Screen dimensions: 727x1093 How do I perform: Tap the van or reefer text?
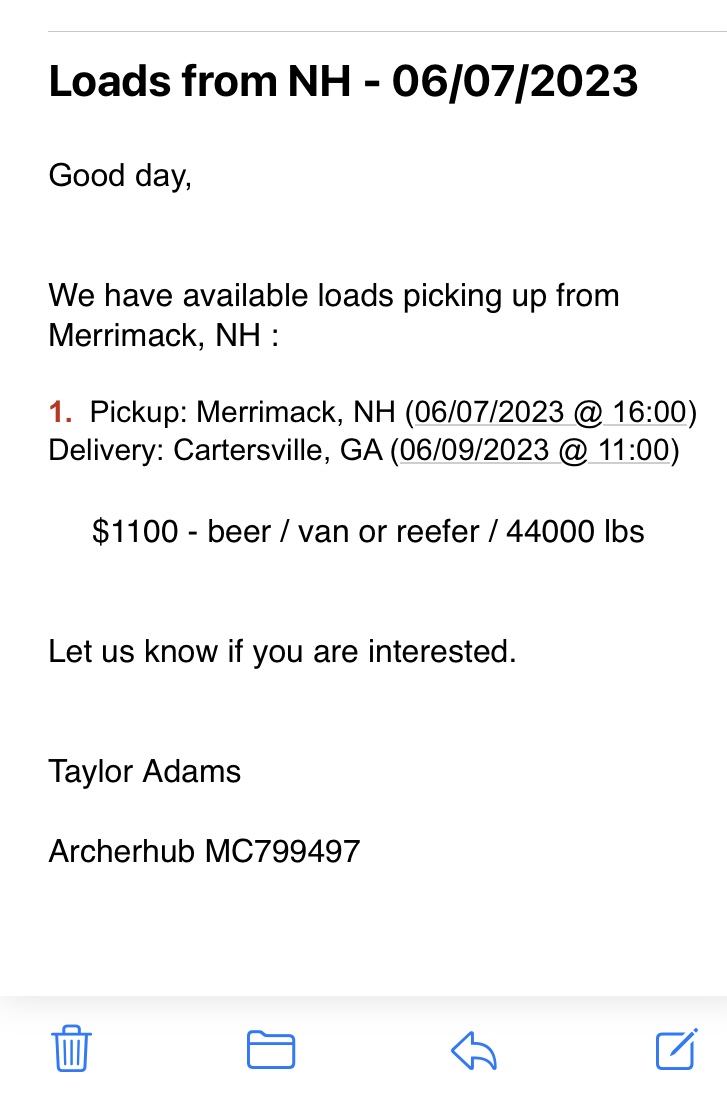(x=389, y=531)
